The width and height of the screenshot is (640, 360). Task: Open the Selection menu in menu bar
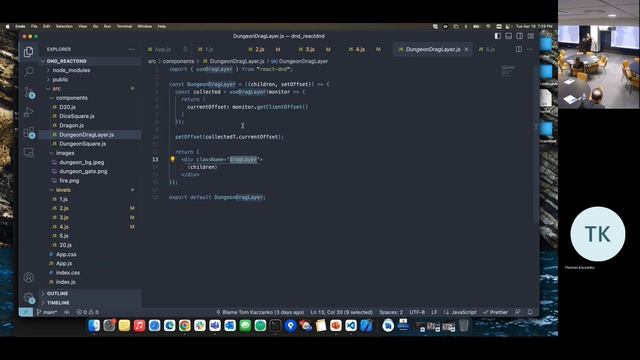[x=64, y=26]
